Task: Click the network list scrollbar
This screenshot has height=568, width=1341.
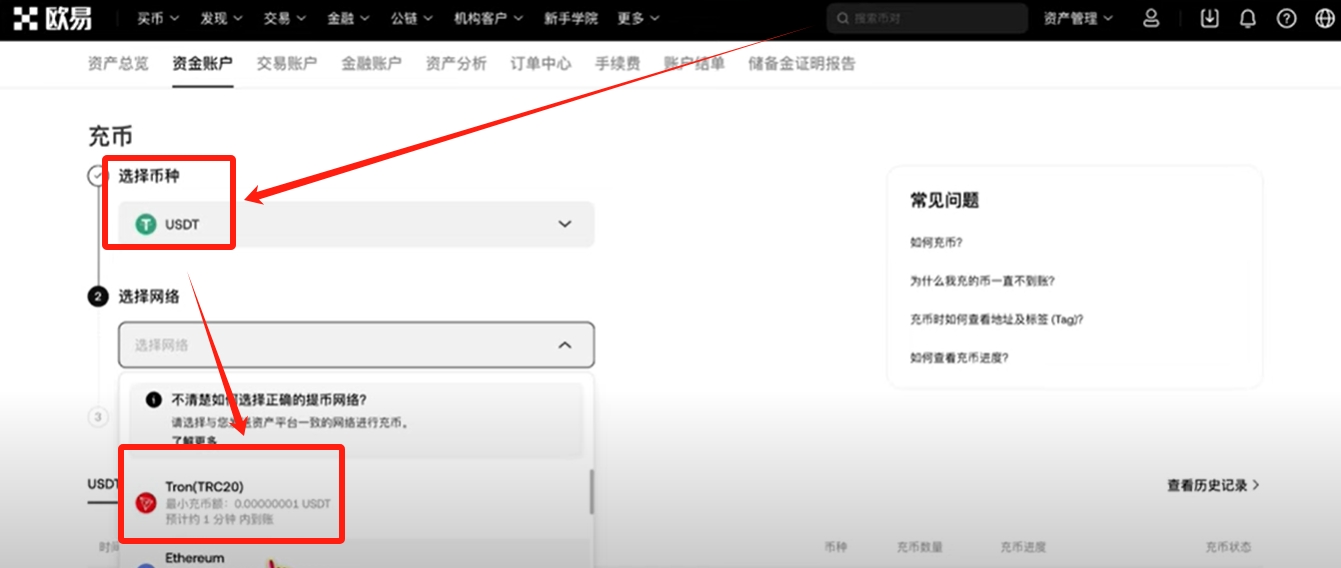Action: coord(591,492)
